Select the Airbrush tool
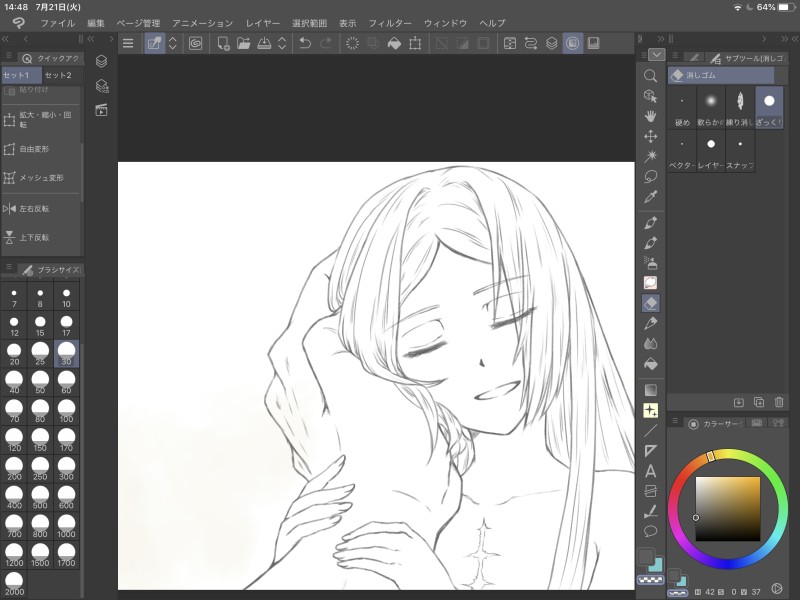Viewport: 800px width, 600px height. click(x=651, y=263)
